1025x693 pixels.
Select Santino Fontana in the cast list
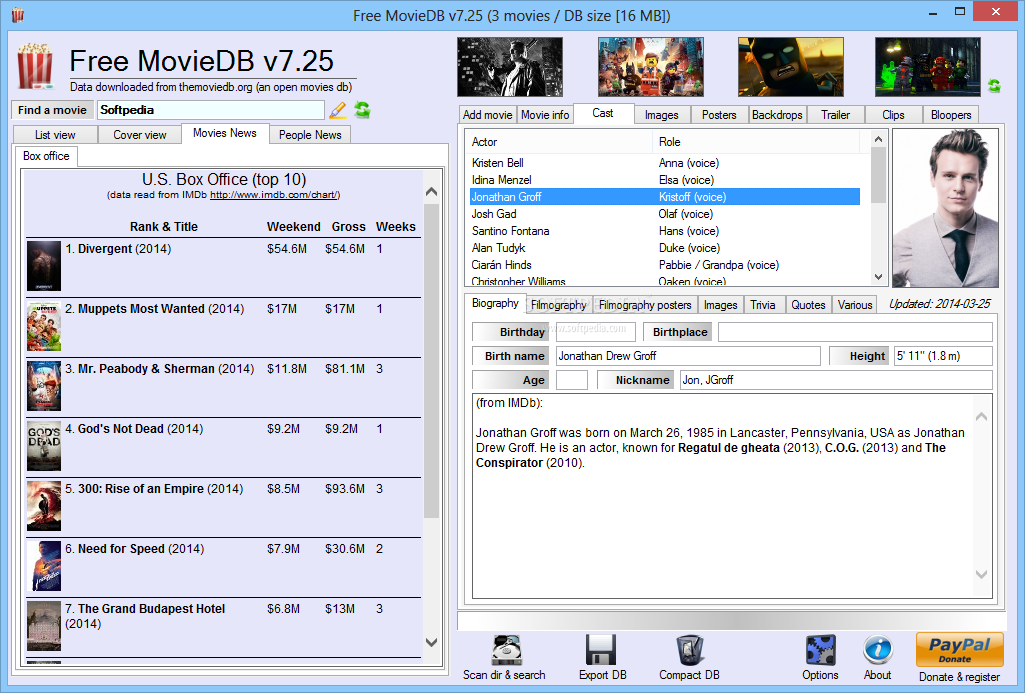(665, 231)
